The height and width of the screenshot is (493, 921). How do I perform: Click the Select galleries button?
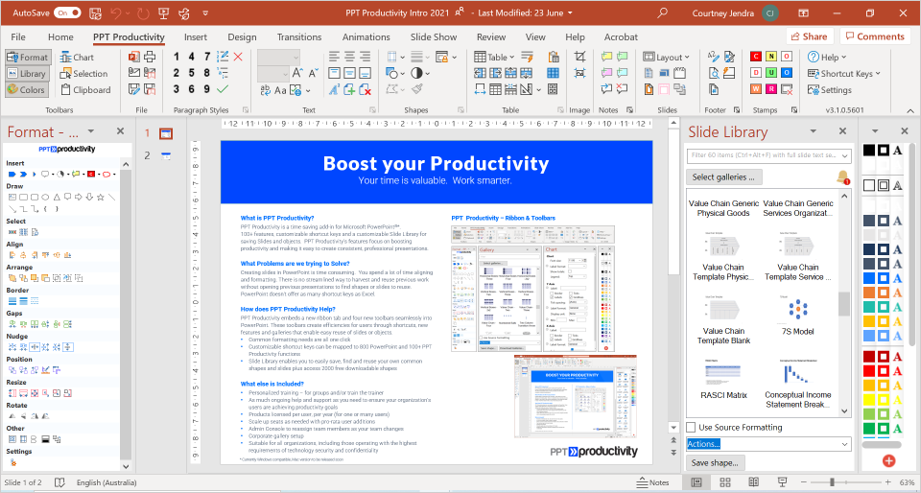coord(725,177)
